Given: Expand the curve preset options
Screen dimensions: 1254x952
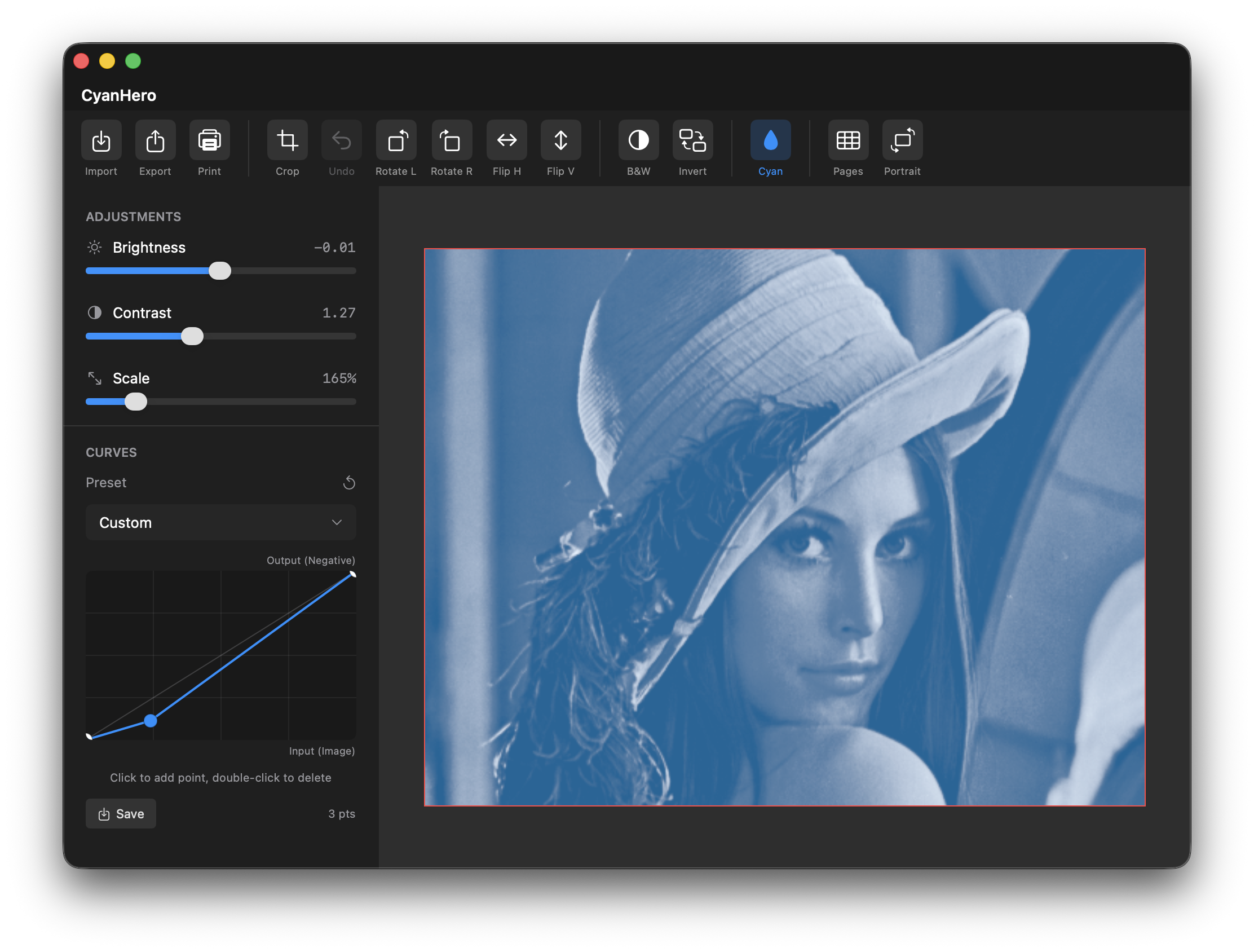Looking at the screenshot, I should pos(337,522).
